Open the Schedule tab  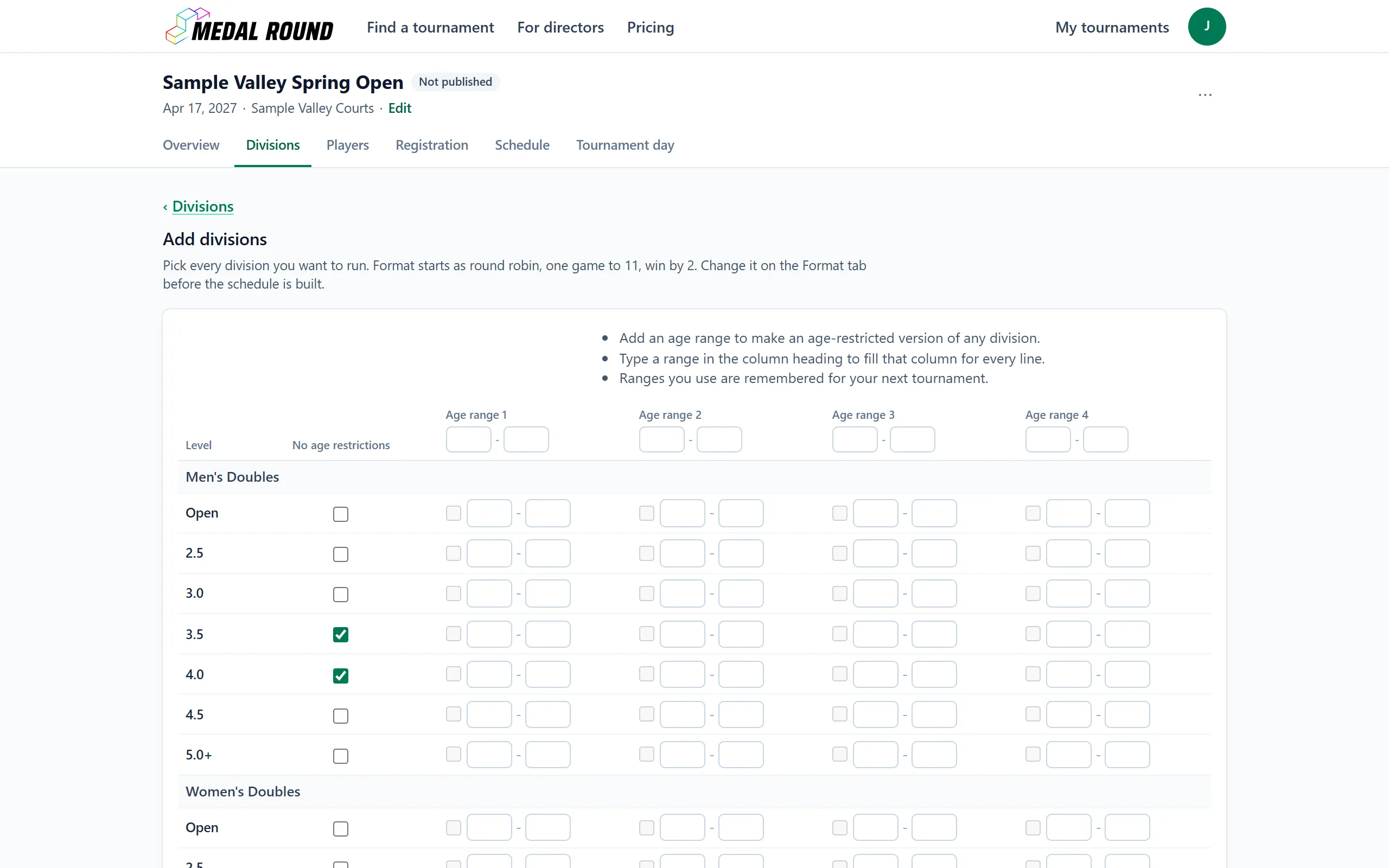522,145
